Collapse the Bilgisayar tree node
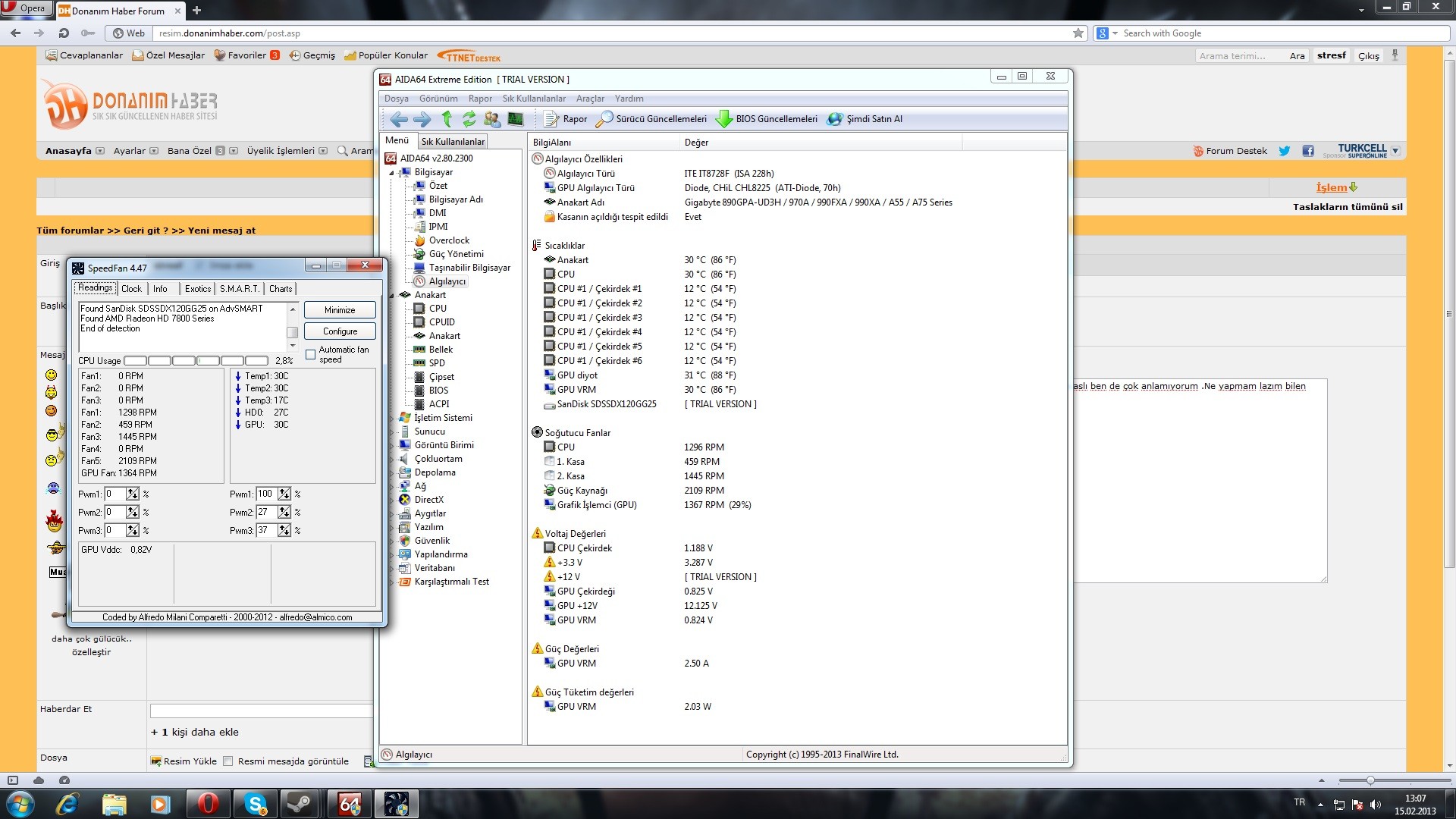 [x=392, y=173]
